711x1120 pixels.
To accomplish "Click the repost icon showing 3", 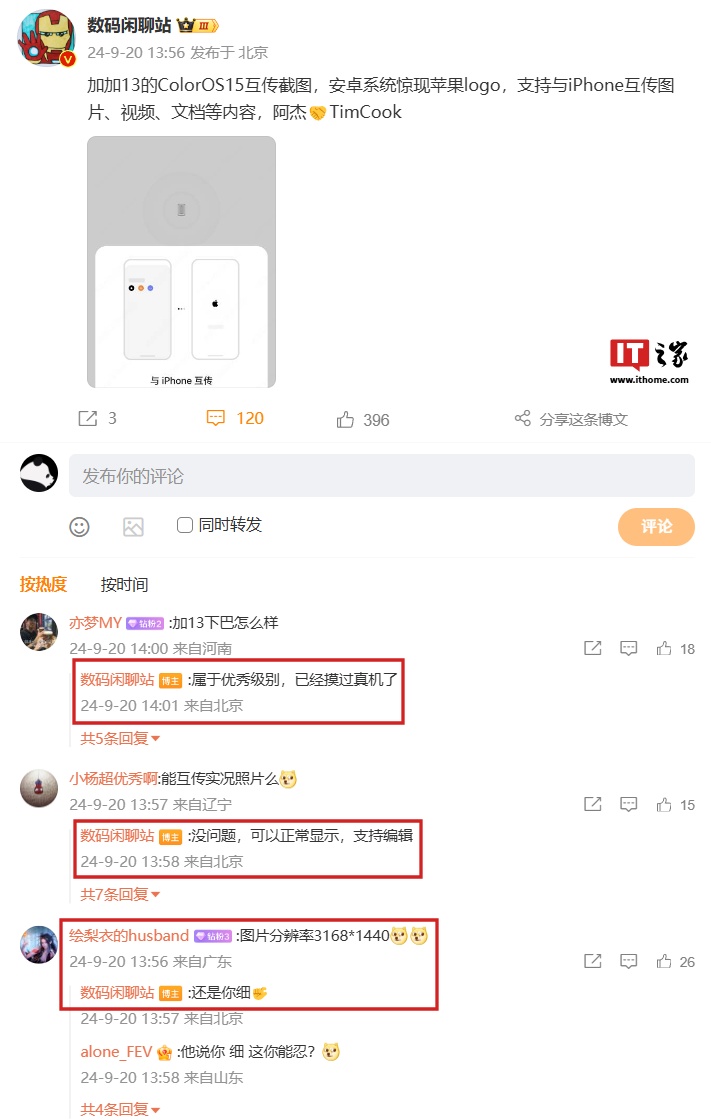I will coord(87,419).
